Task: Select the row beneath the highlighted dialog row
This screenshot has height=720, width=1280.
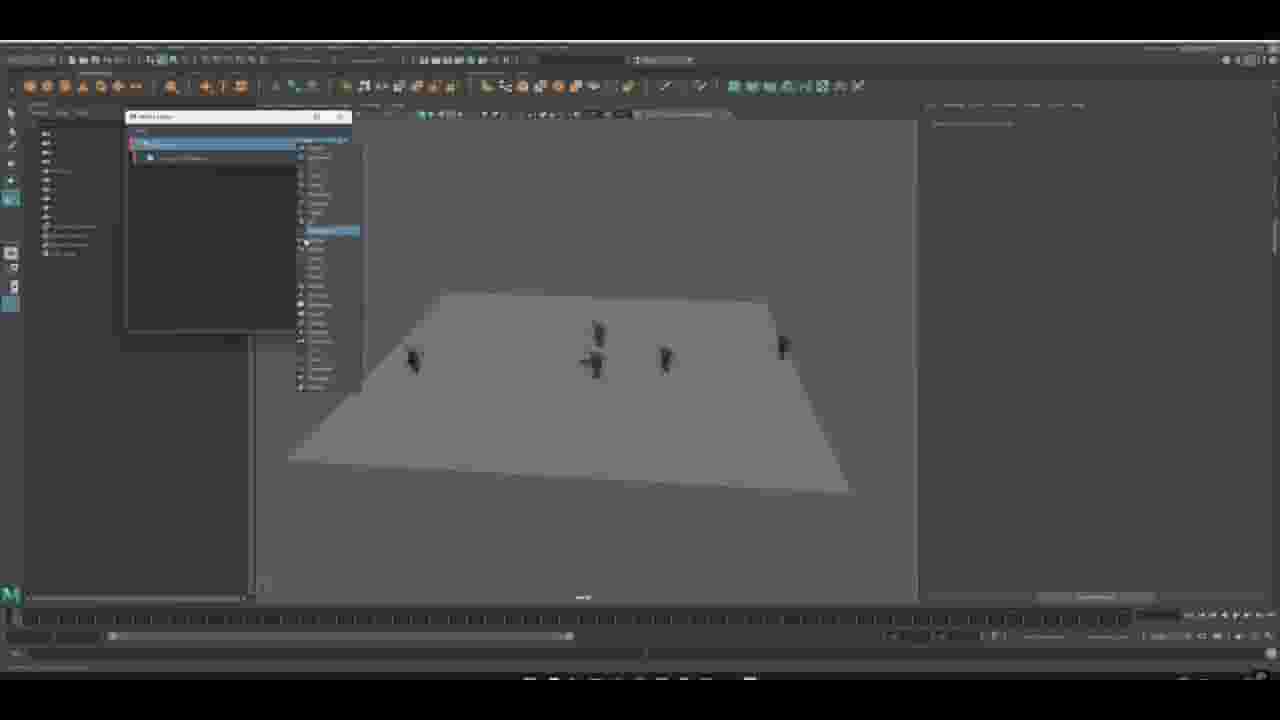Action: (x=213, y=157)
